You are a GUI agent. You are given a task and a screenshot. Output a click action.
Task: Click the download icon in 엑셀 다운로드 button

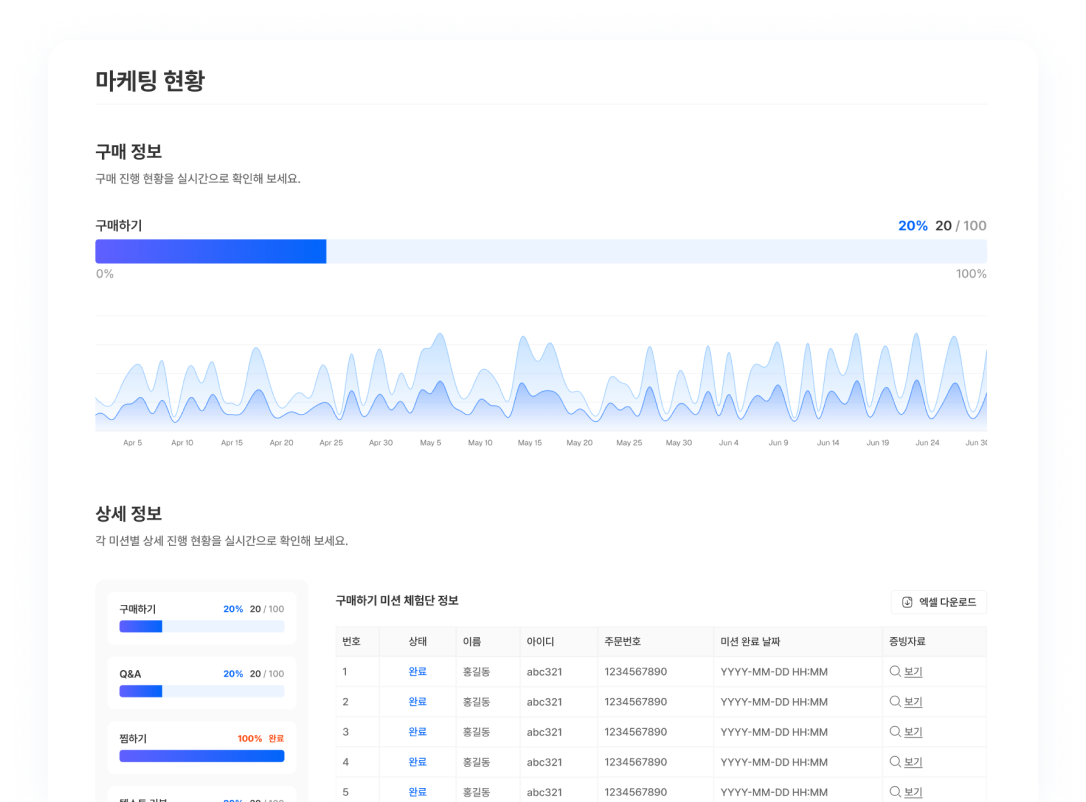coord(907,602)
